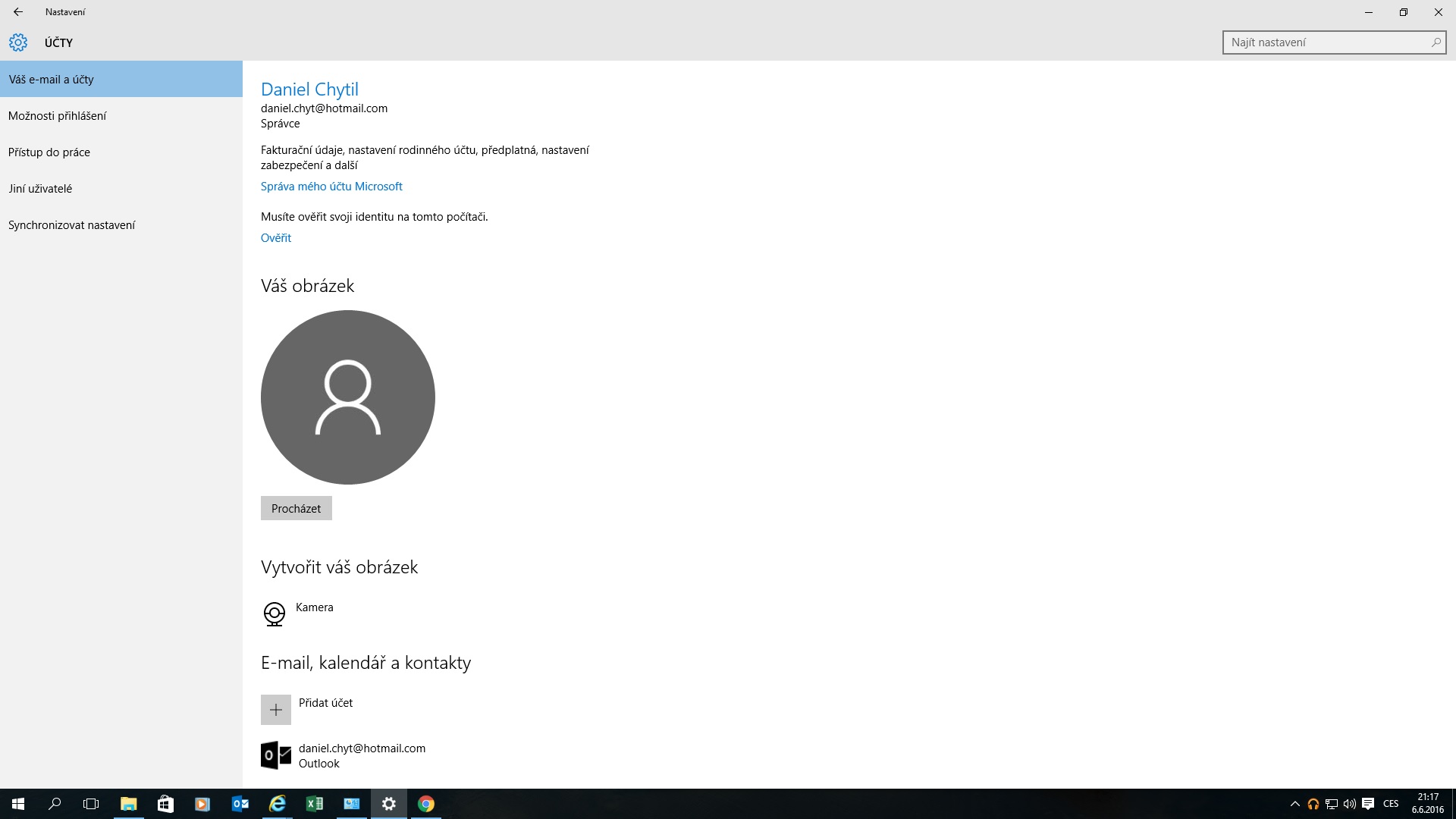Click the volume icon in system tray
The height and width of the screenshot is (819, 1456).
coord(1349,804)
